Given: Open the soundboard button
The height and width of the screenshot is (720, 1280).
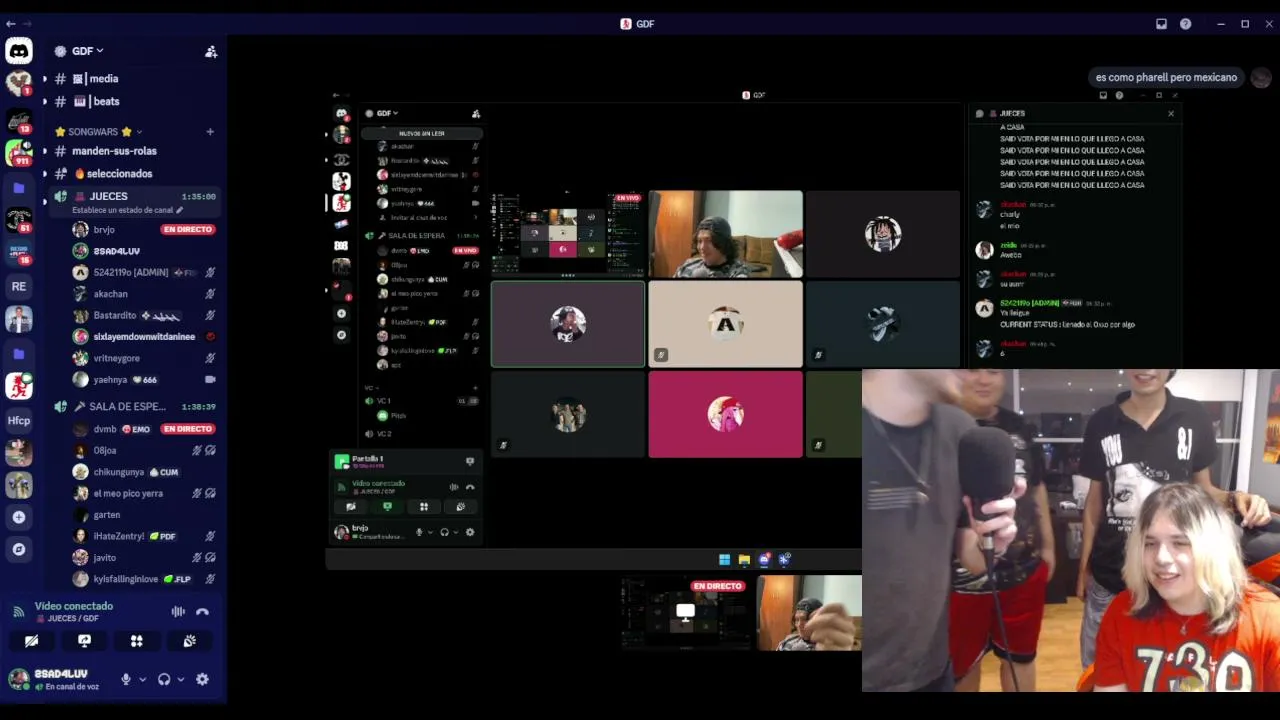Looking at the screenshot, I should 189,641.
